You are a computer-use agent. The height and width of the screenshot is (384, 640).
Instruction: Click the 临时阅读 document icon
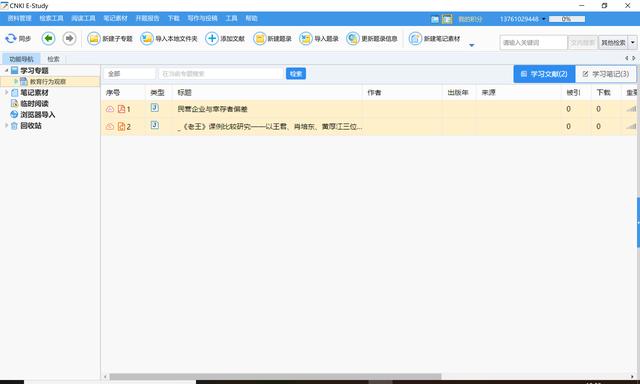click(14, 104)
